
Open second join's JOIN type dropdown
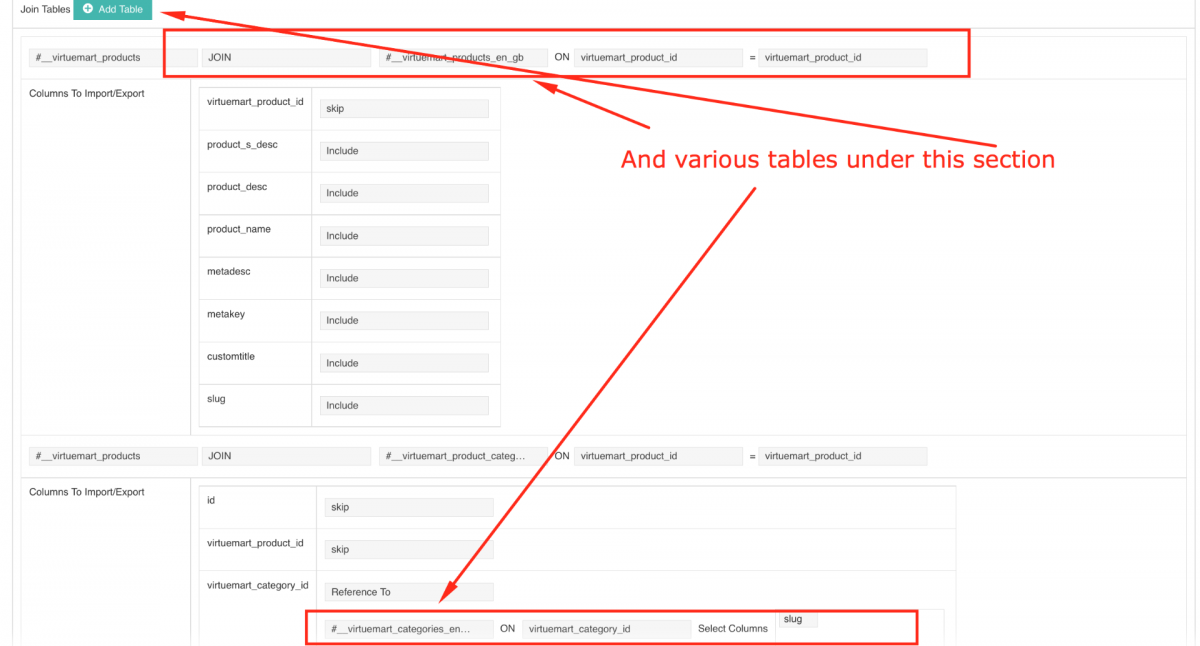286,456
